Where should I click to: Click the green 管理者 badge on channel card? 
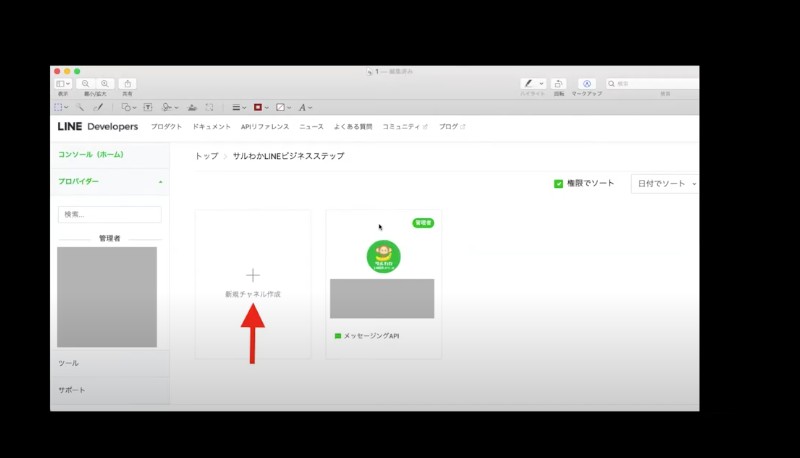(423, 223)
